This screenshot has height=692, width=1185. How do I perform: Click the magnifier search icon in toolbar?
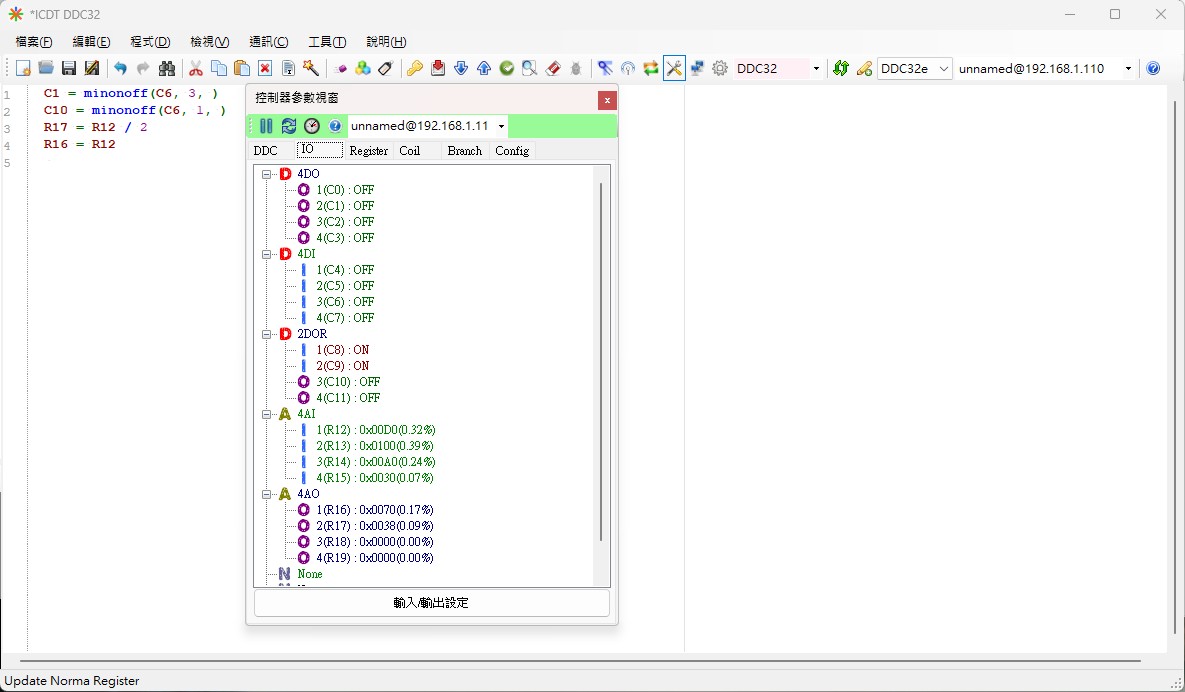point(530,68)
